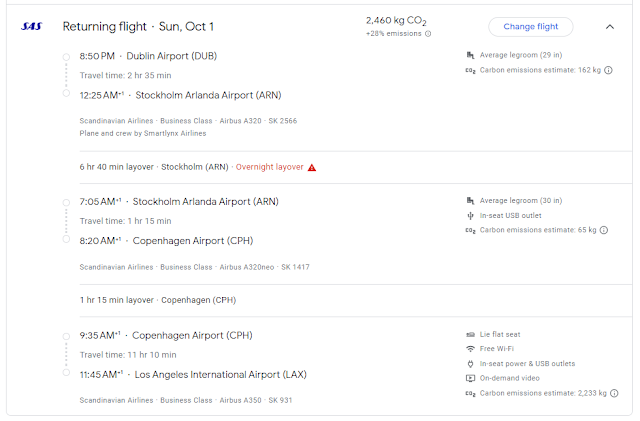Screen dimensions: 640x421
Task: Click Los Angeles International Airport (LAX) text
Action: 221,374
